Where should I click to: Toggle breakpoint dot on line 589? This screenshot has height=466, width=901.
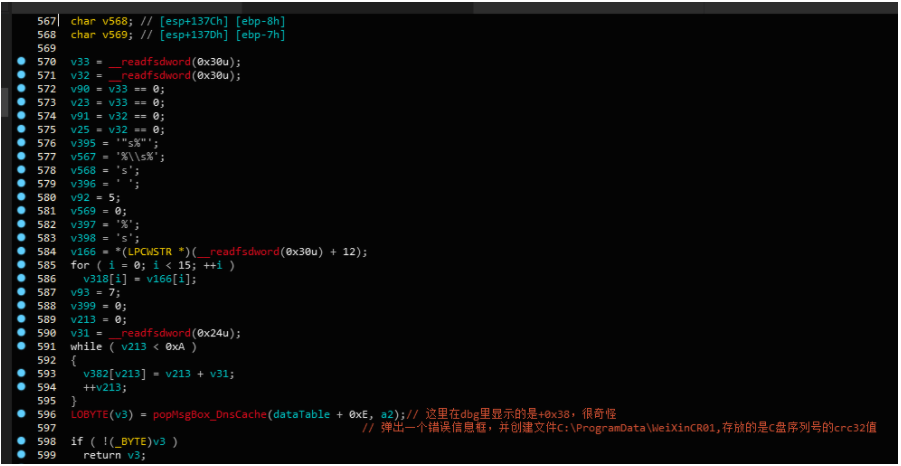[21, 319]
